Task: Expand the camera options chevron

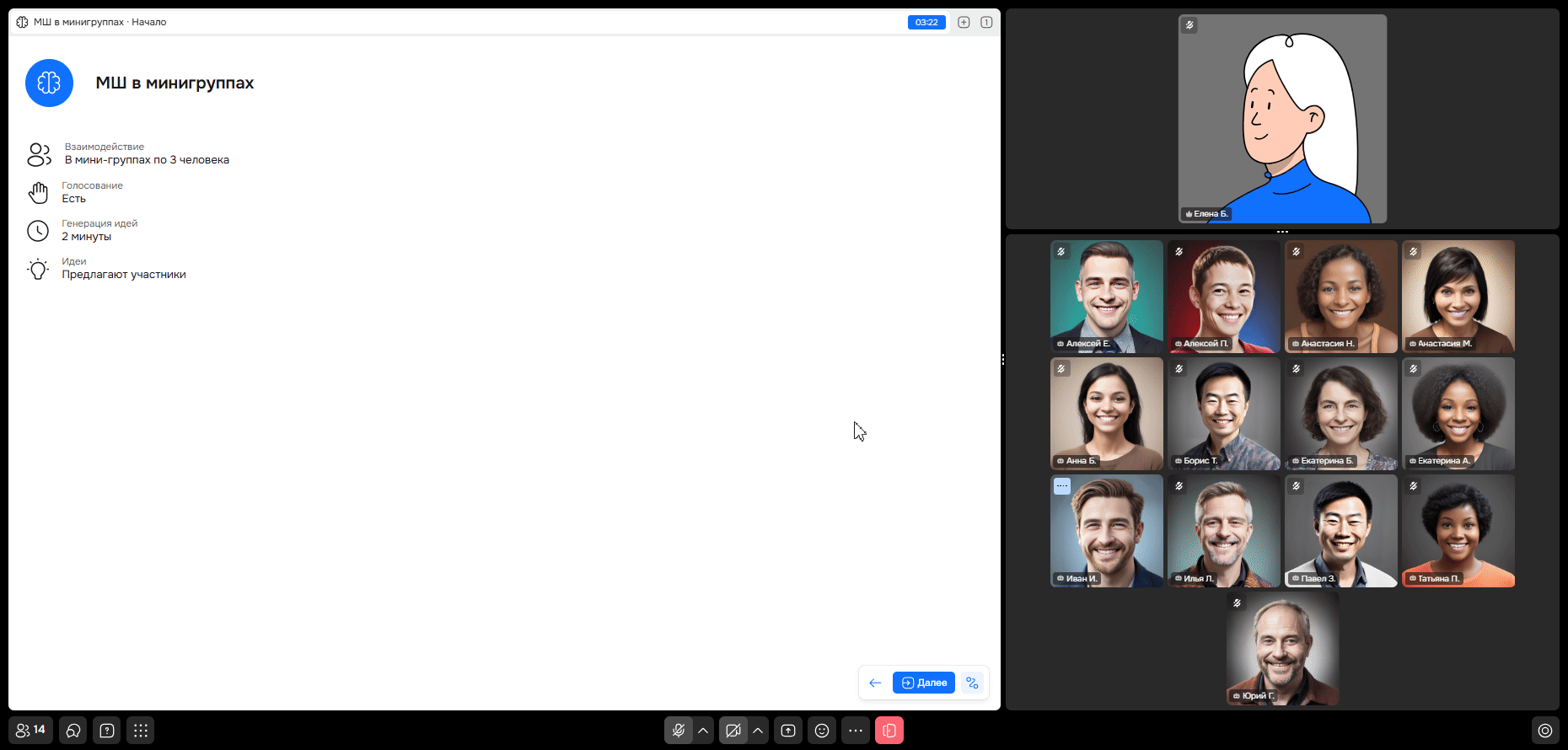Action: 758,731
